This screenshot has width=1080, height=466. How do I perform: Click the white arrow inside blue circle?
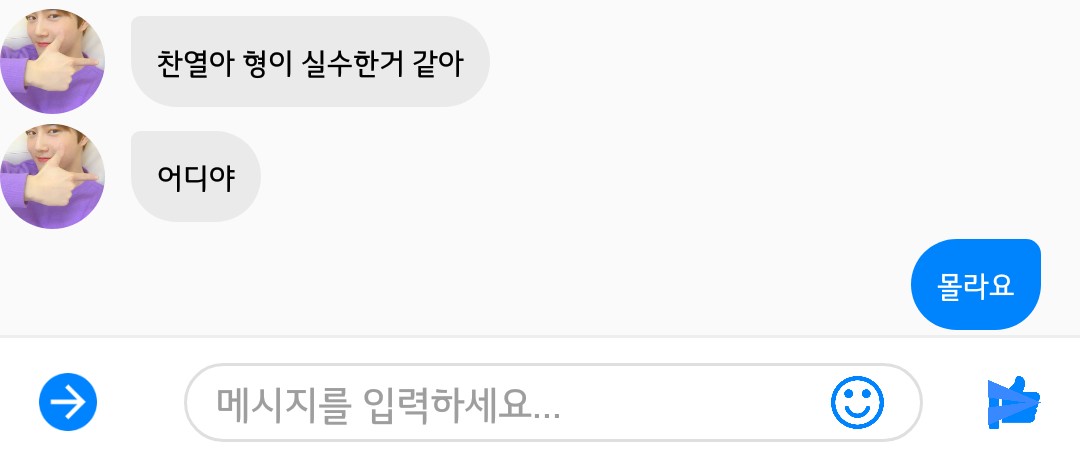[x=68, y=402]
